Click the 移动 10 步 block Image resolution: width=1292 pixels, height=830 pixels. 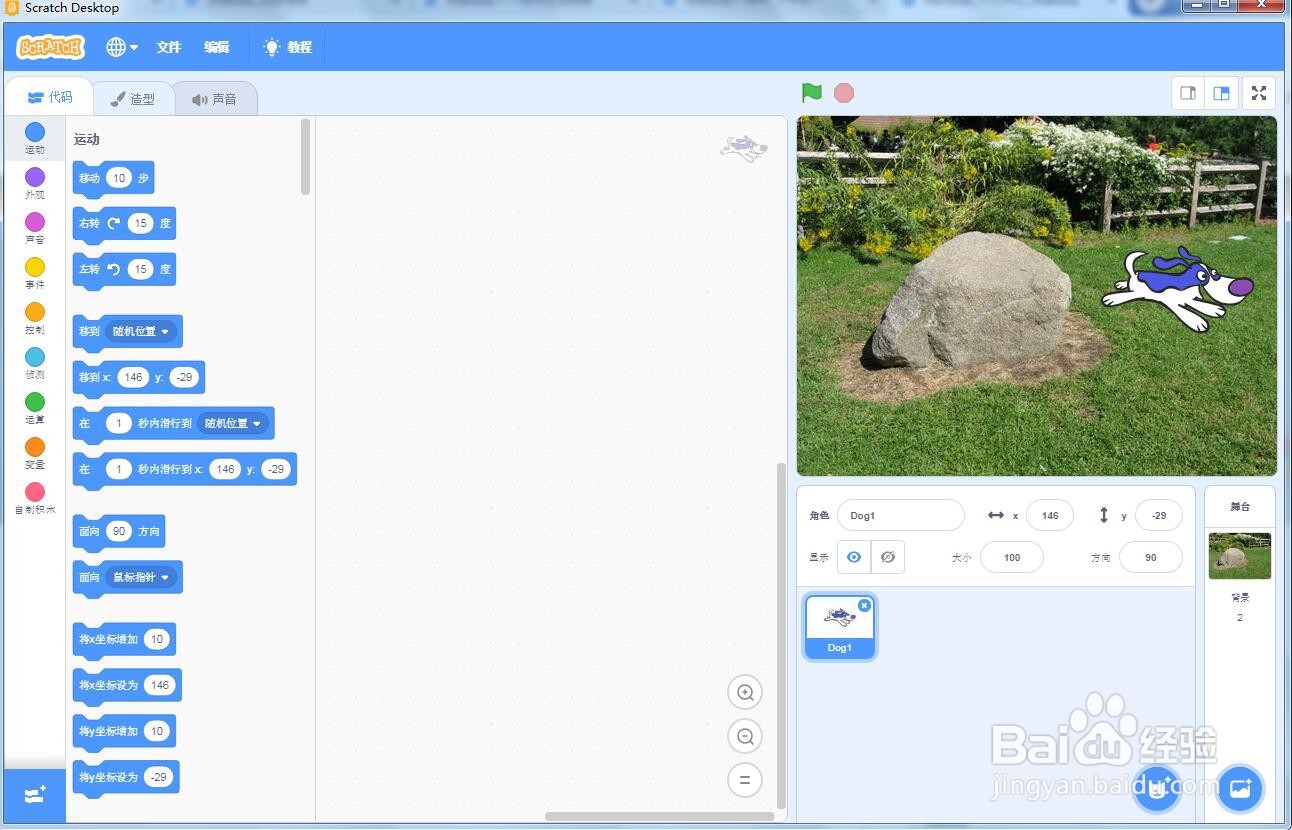point(114,178)
